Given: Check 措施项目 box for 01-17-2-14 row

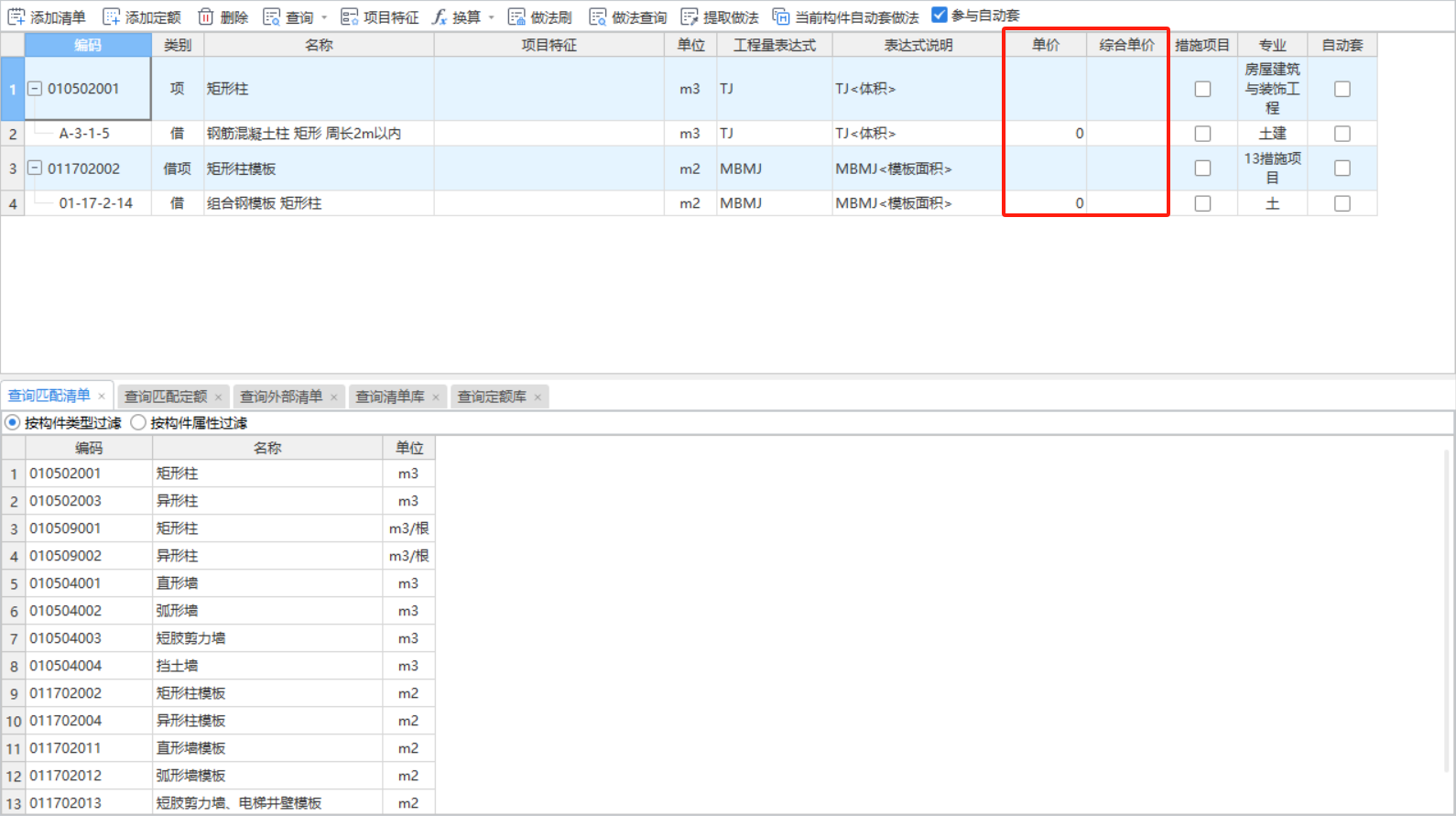Looking at the screenshot, I should point(1203,203).
